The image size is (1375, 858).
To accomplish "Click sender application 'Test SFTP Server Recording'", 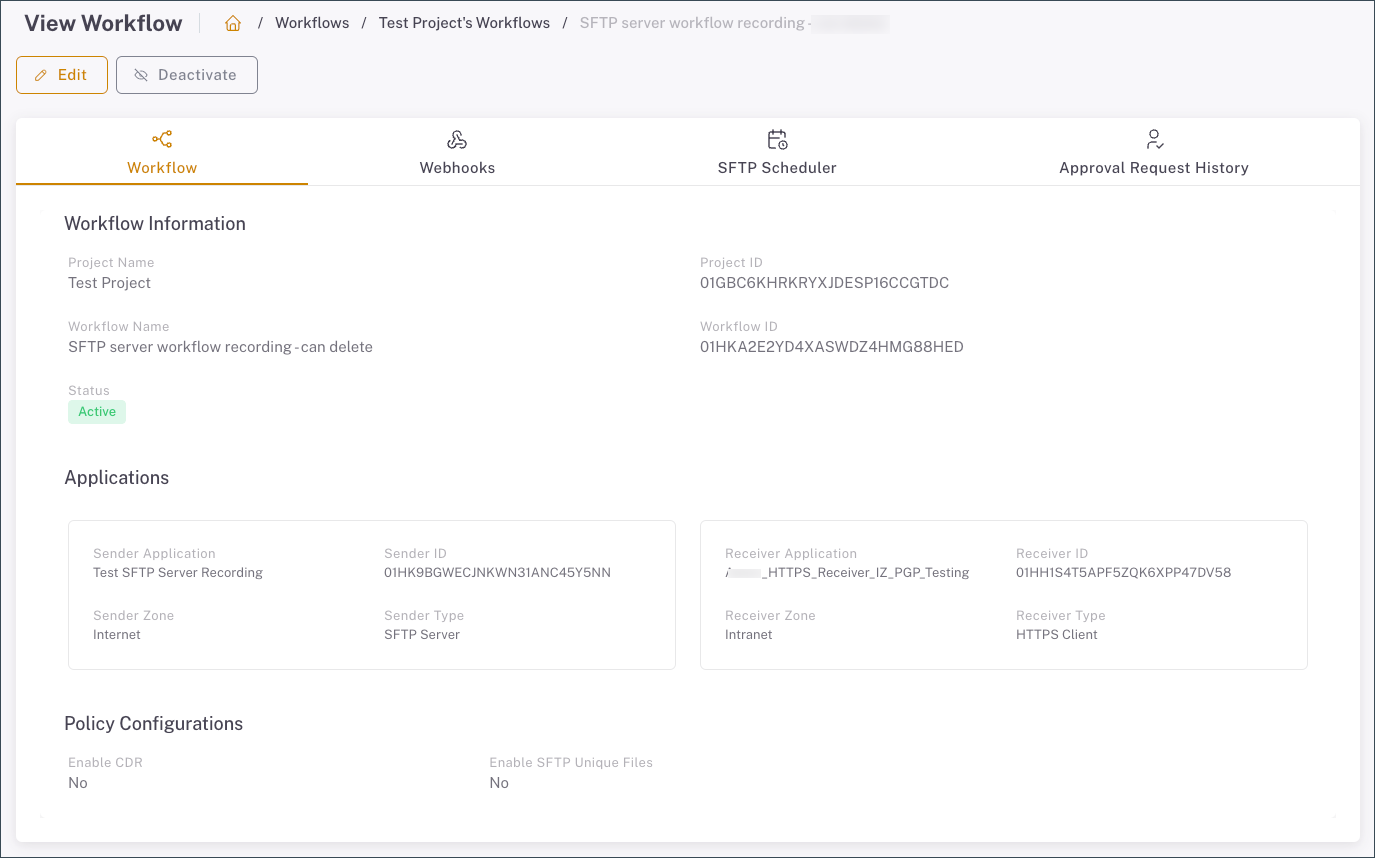I will [x=178, y=573].
